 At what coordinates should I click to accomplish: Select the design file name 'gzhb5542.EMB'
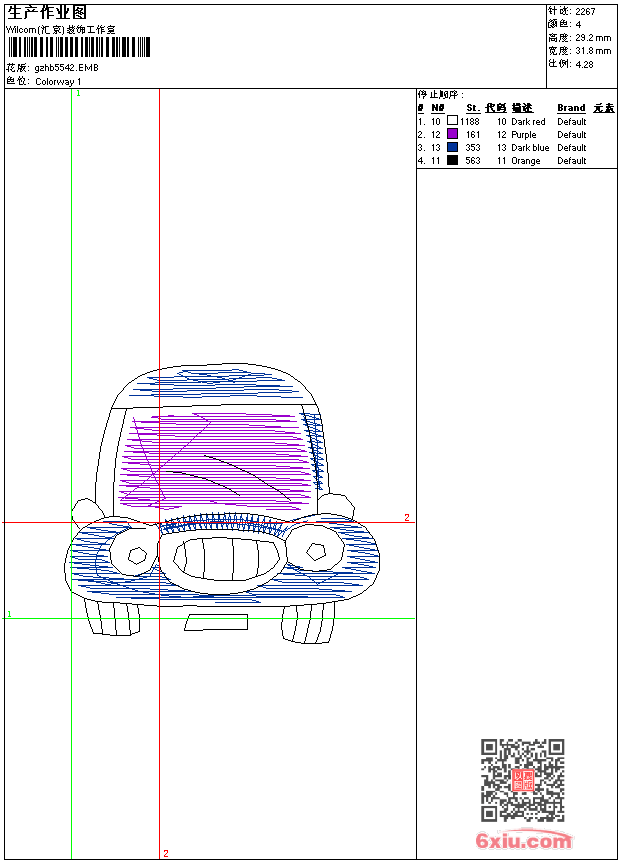click(x=66, y=68)
